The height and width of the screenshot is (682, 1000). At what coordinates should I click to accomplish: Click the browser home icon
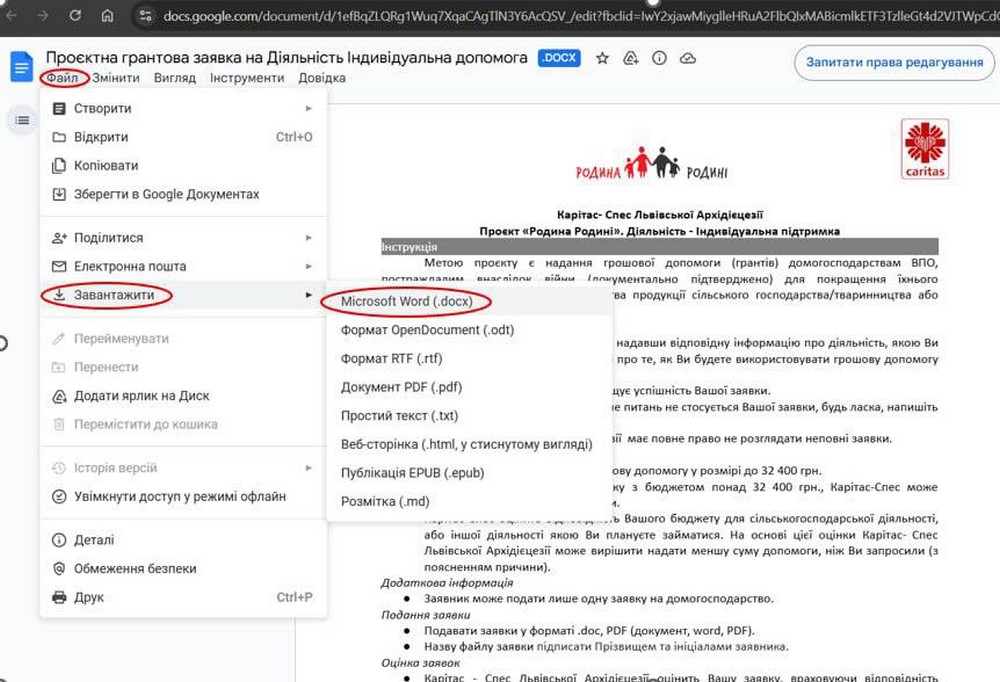tap(108, 16)
